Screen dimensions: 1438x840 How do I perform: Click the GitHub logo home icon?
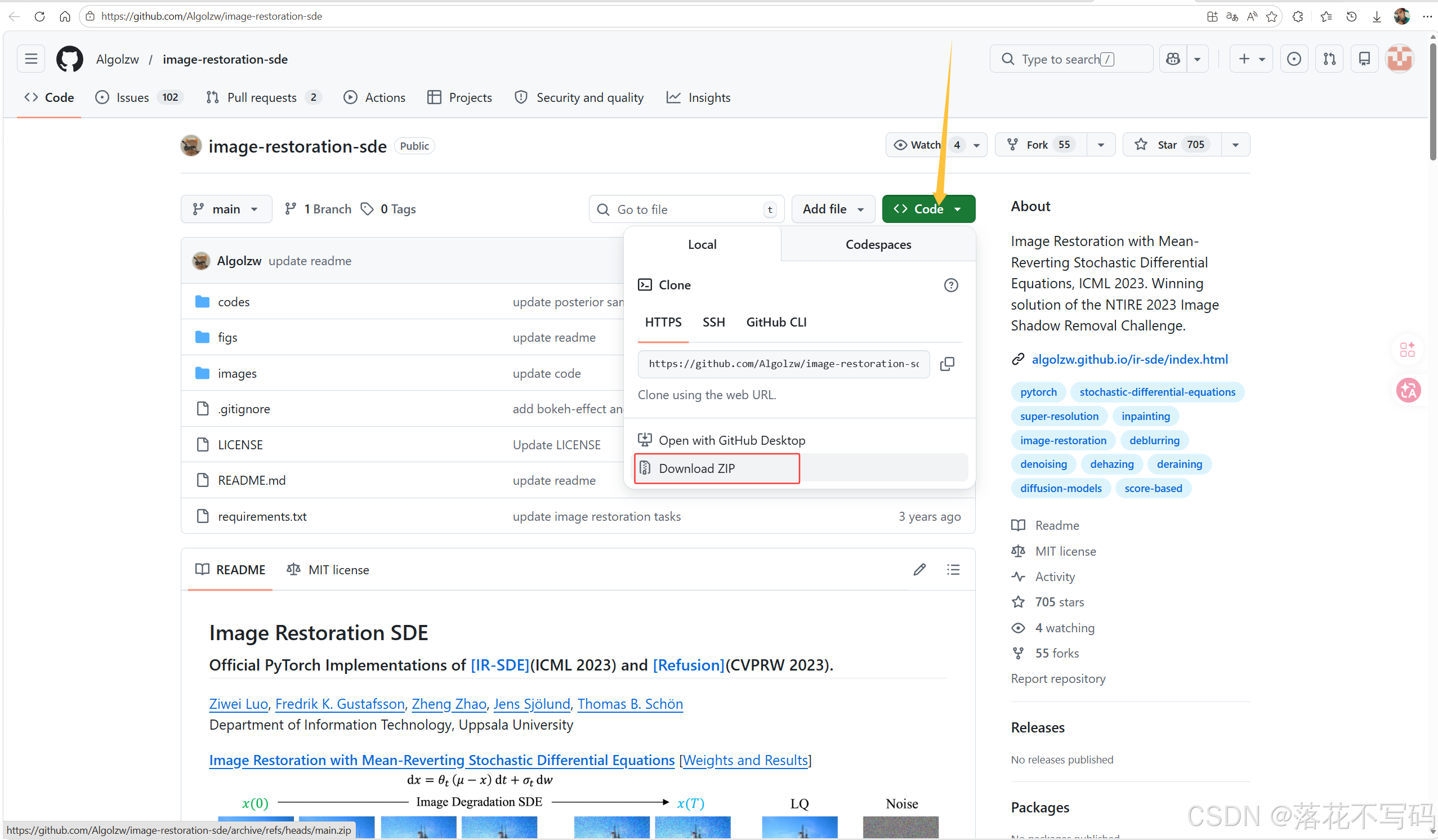pos(70,59)
